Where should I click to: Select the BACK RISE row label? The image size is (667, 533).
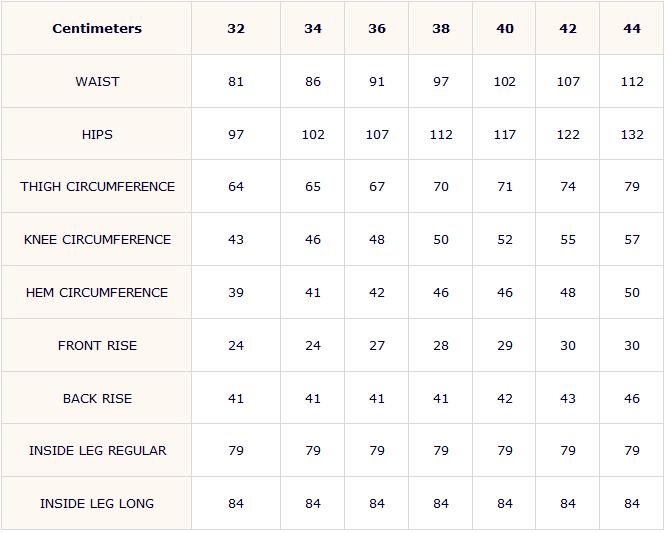tap(97, 398)
